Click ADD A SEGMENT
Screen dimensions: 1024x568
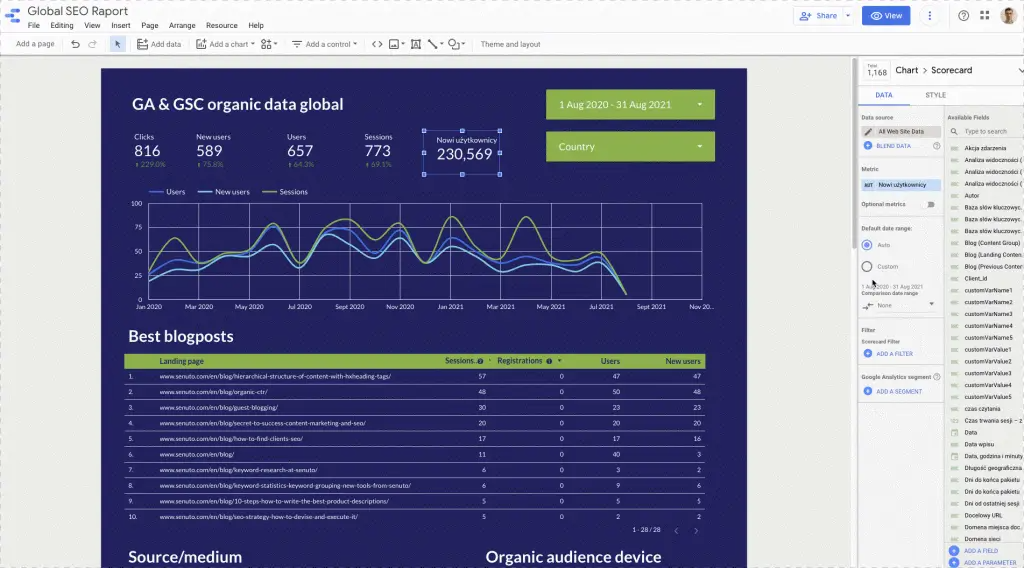[892, 392]
